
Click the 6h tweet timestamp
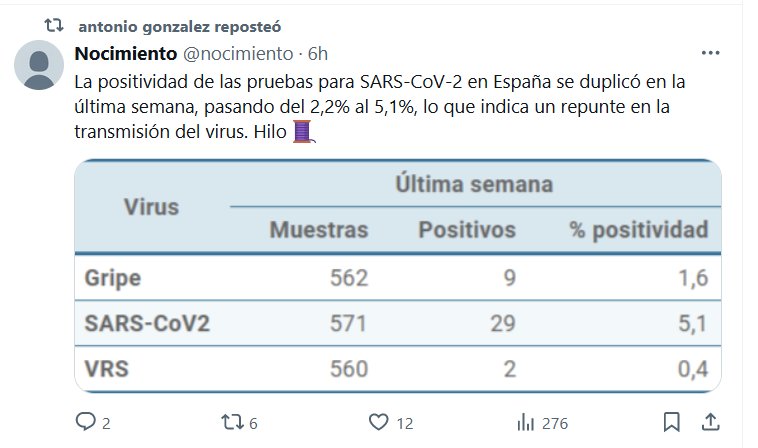[x=318, y=52]
